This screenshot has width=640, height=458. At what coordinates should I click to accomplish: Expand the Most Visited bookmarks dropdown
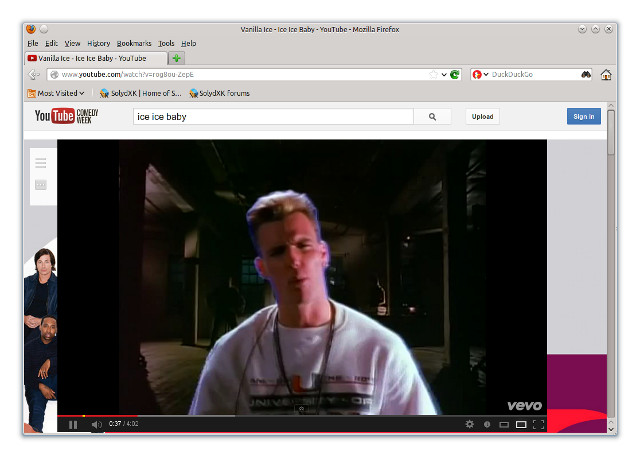click(56, 93)
